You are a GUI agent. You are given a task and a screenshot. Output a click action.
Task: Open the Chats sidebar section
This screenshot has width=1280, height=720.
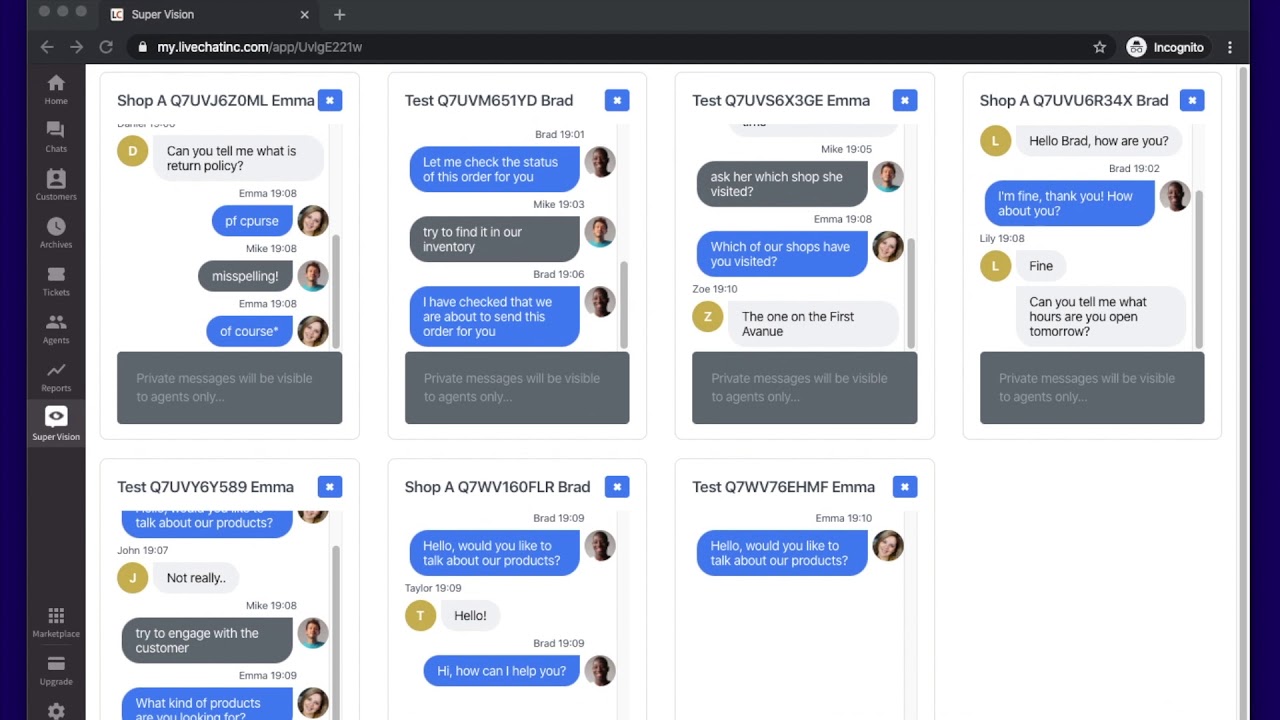tap(56, 137)
